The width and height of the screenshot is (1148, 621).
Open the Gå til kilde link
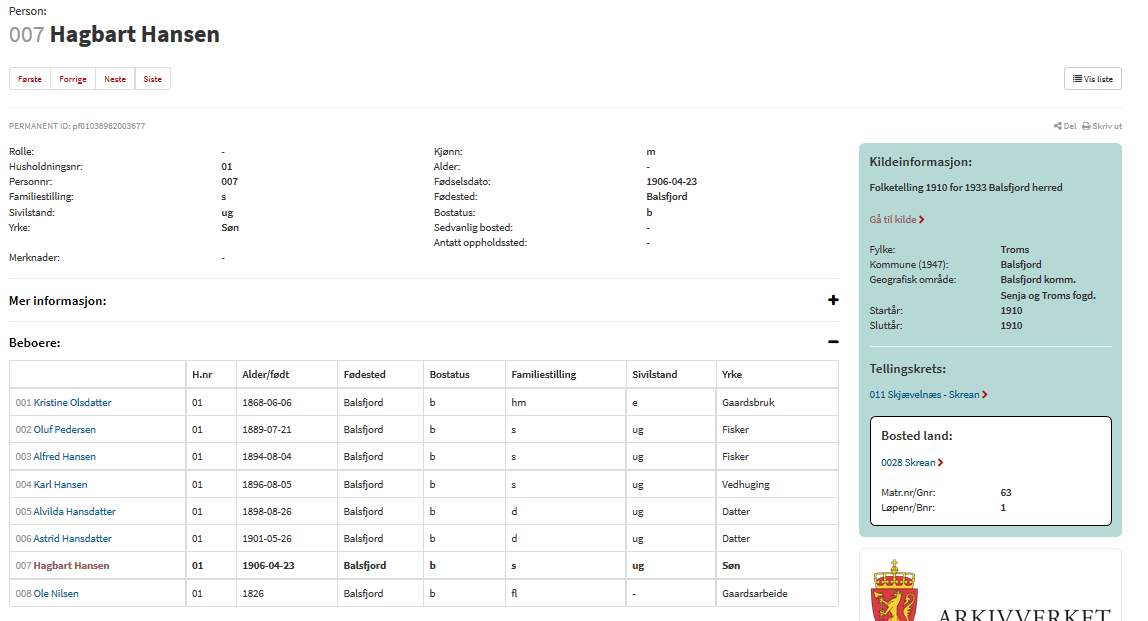click(897, 219)
